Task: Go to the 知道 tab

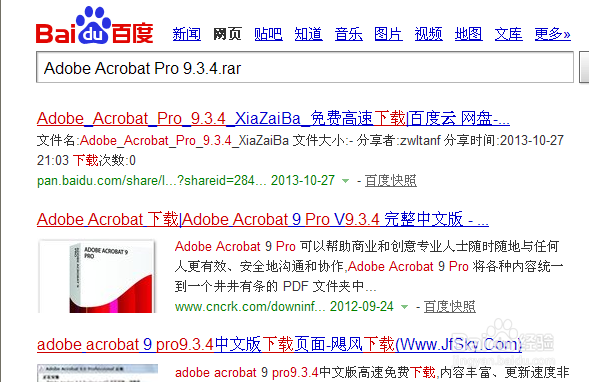Action: [x=308, y=34]
